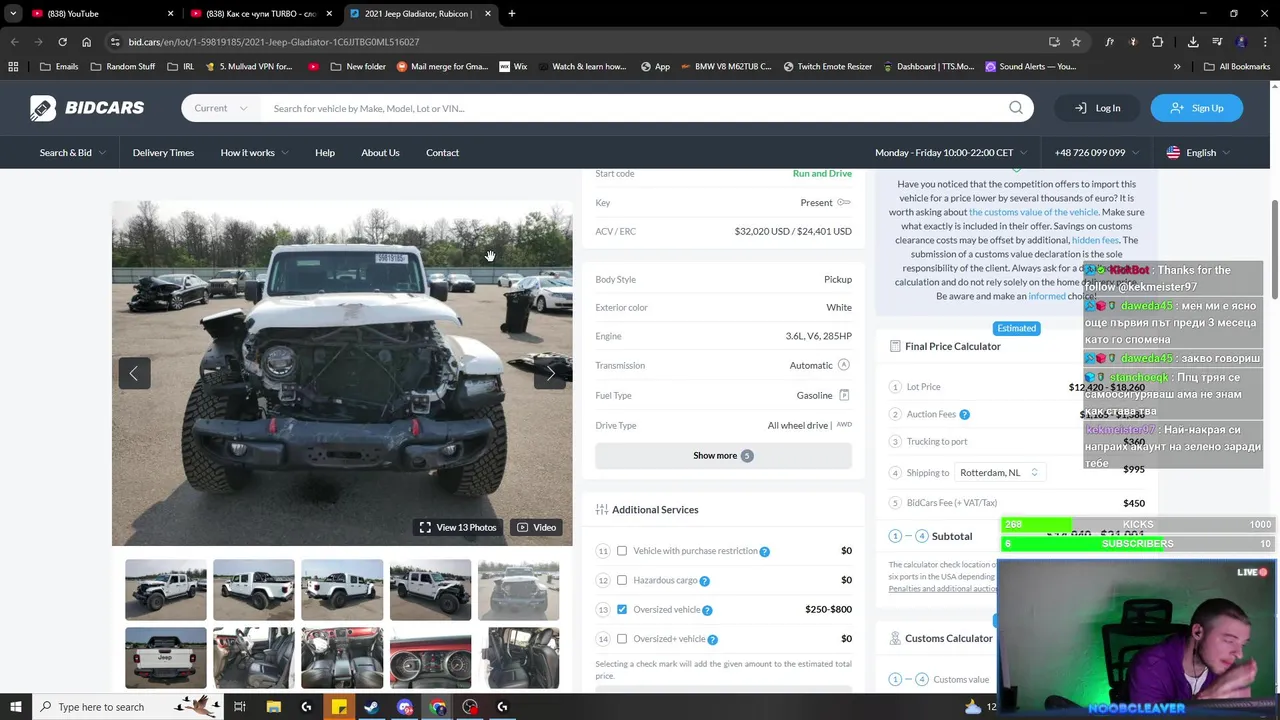Click help icon next to Hazardous cargo
This screenshot has height=720, width=1280.
point(704,581)
